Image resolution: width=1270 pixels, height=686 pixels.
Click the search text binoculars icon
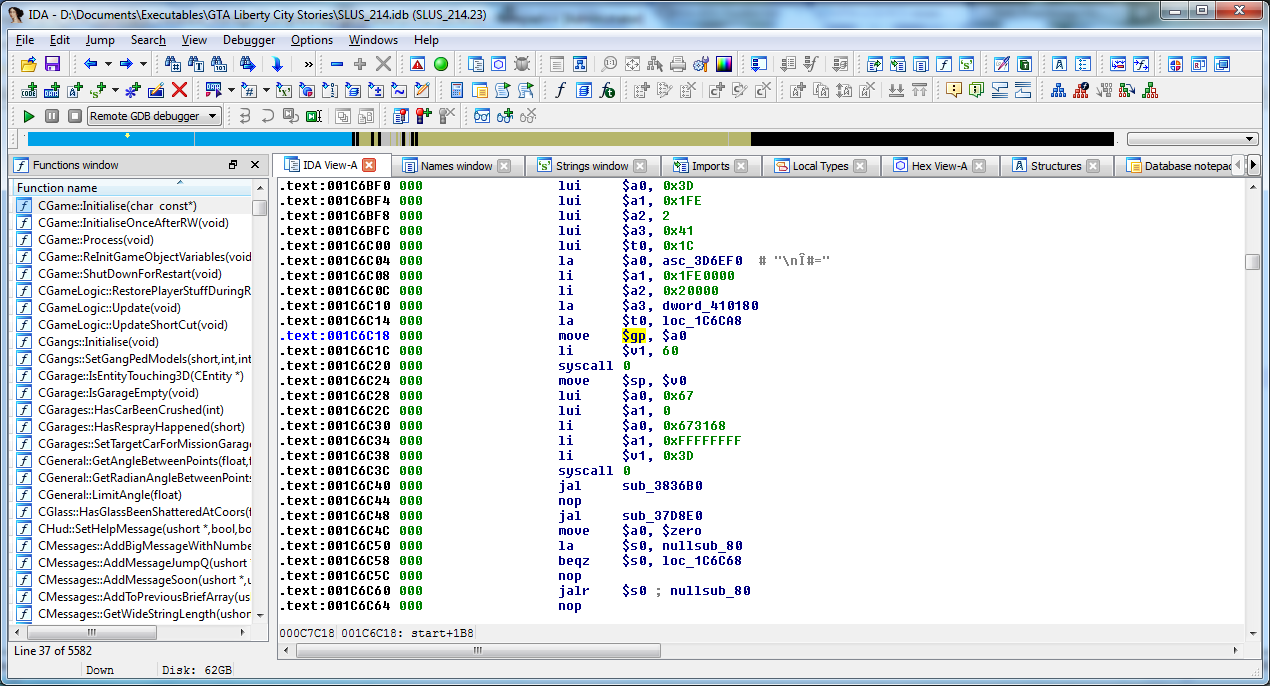tap(196, 64)
